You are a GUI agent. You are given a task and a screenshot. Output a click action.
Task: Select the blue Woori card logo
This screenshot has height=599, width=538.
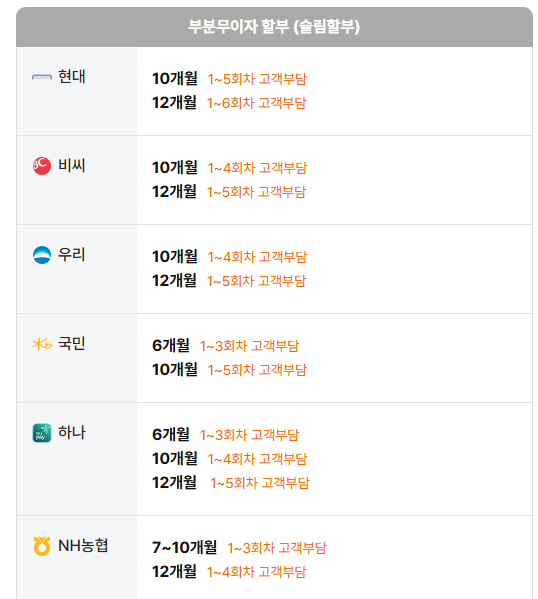tap(42, 255)
